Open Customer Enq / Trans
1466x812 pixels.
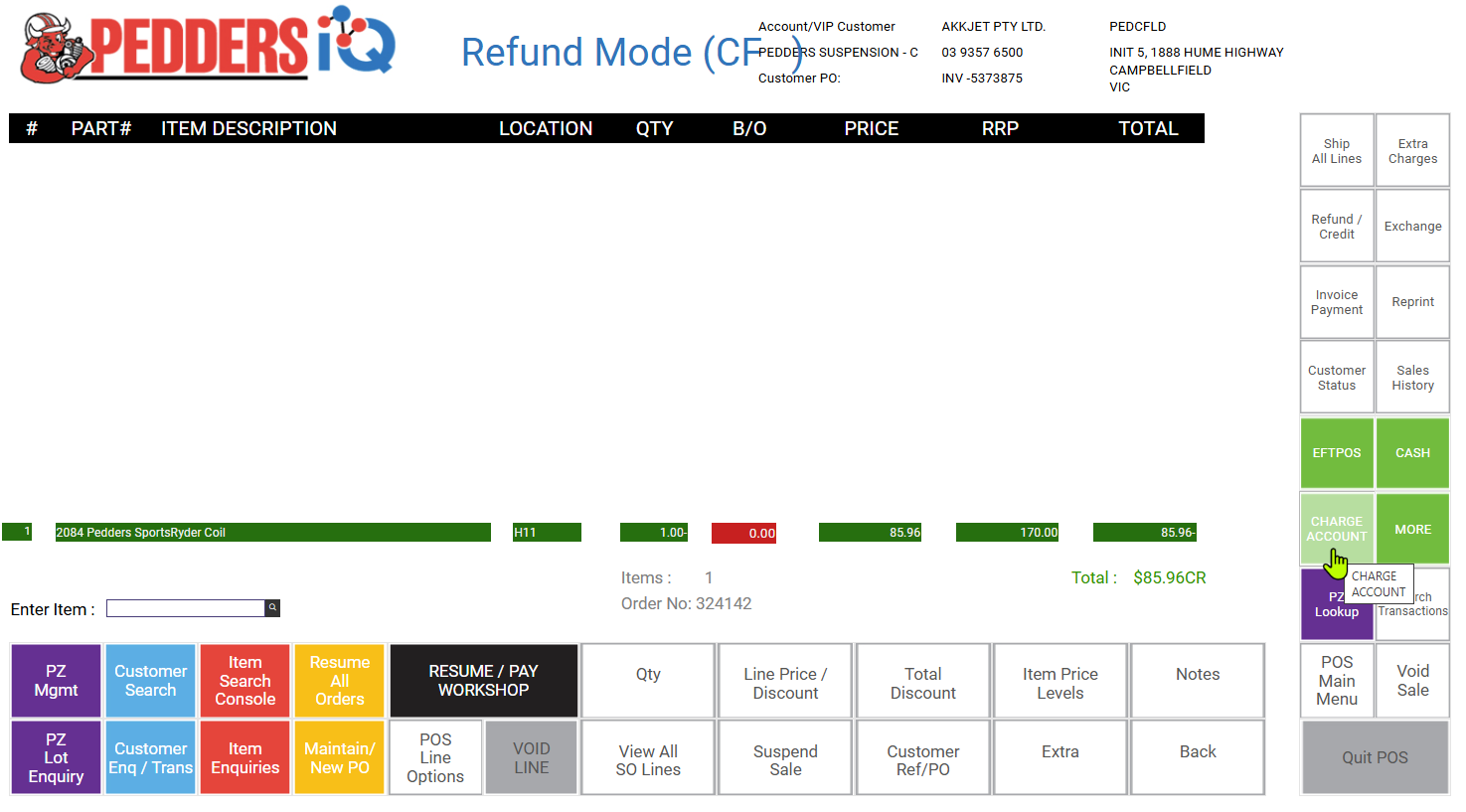click(150, 757)
